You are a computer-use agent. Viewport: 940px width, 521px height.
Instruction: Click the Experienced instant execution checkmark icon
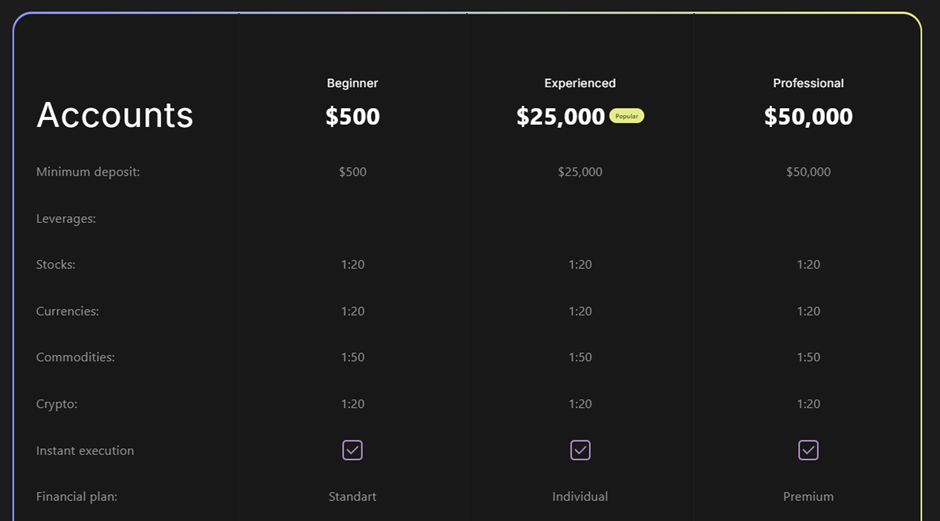(580, 450)
